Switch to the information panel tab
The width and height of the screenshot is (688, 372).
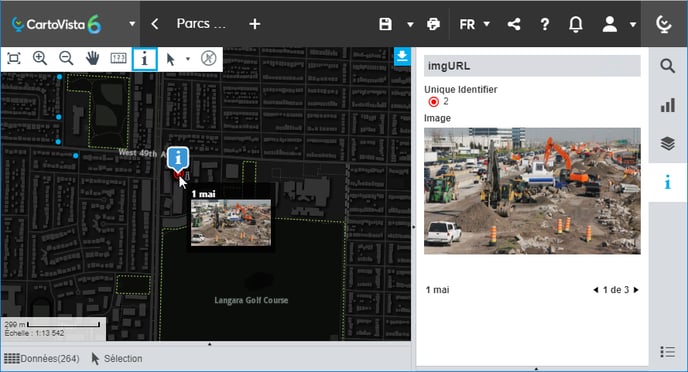[x=667, y=182]
